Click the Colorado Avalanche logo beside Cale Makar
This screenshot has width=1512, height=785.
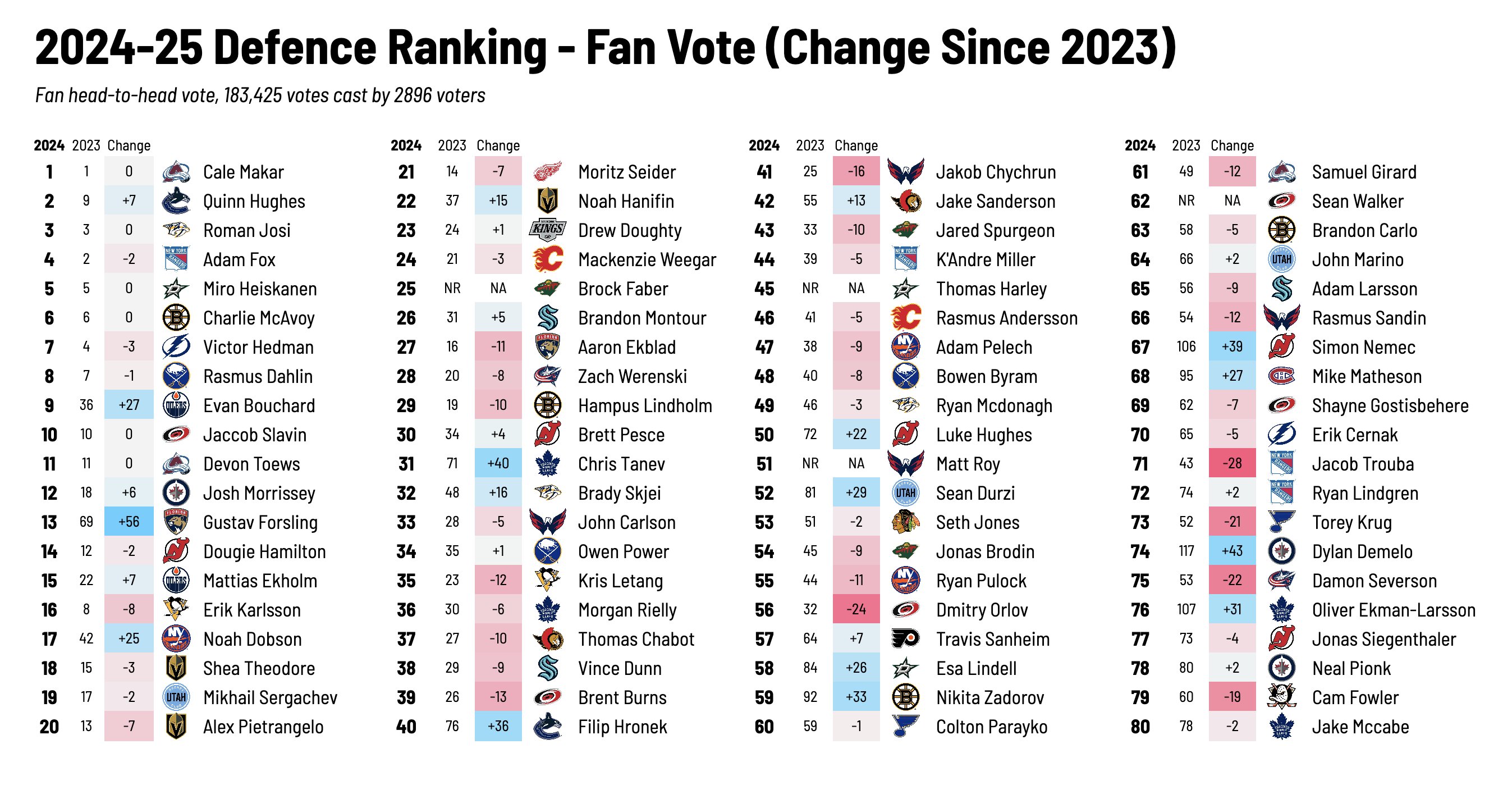tap(176, 172)
